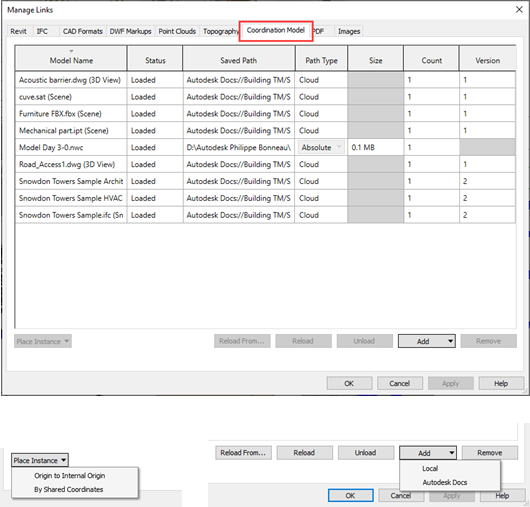This screenshot has width=530, height=507.
Task: Open the Add dropdown in the dialog
Action: [427, 341]
